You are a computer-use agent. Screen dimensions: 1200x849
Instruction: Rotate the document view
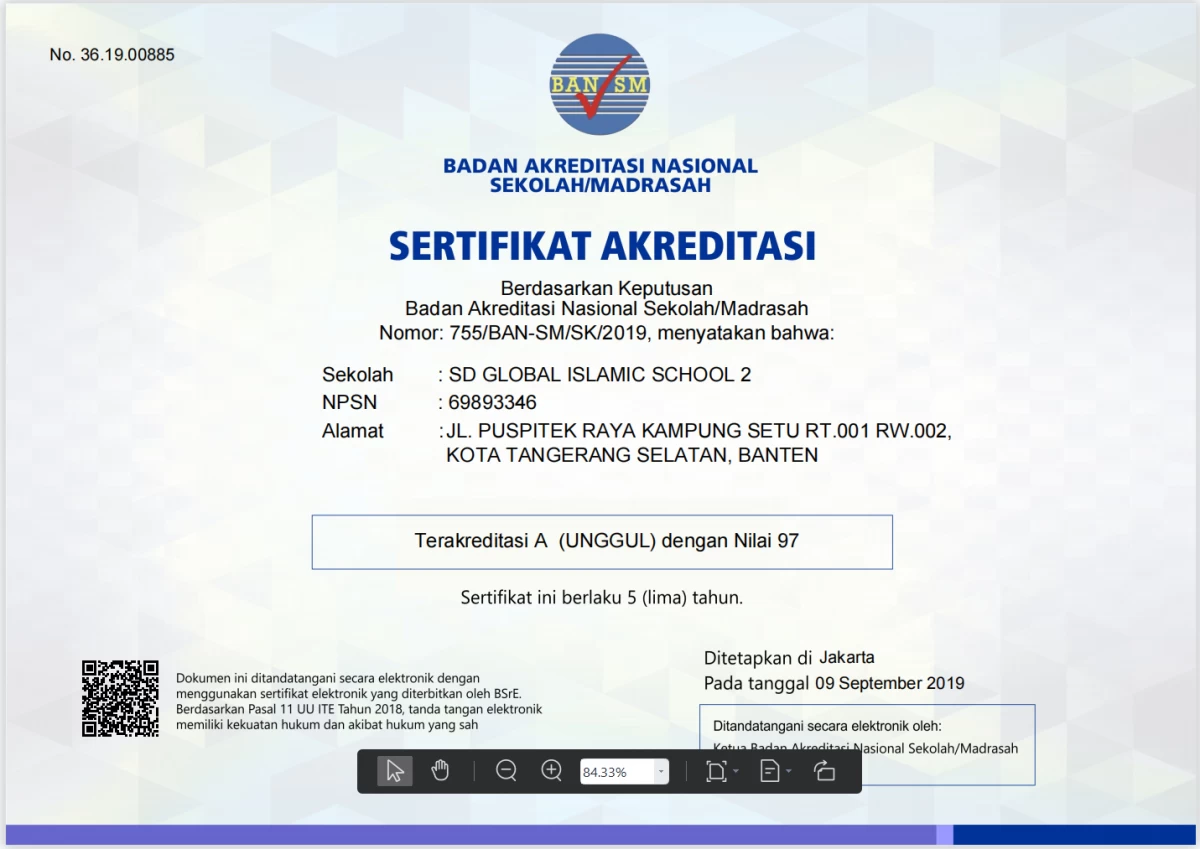(824, 771)
